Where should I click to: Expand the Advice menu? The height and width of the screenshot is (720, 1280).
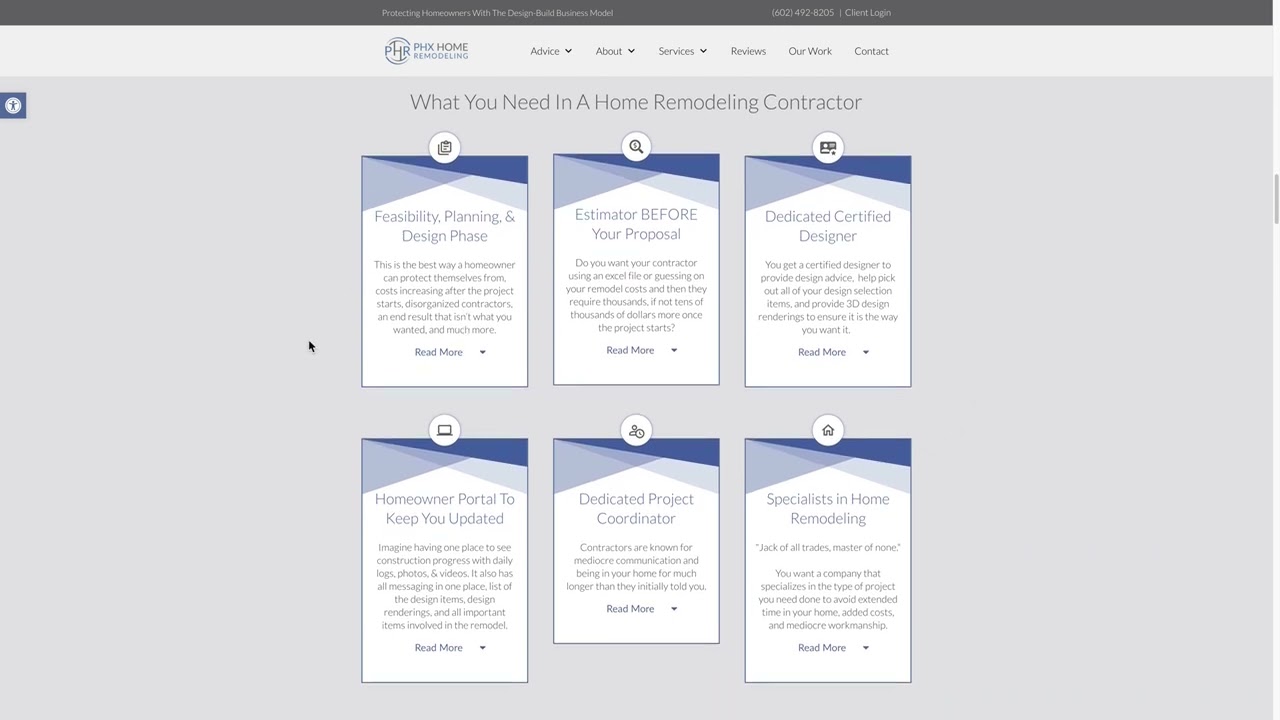(551, 51)
